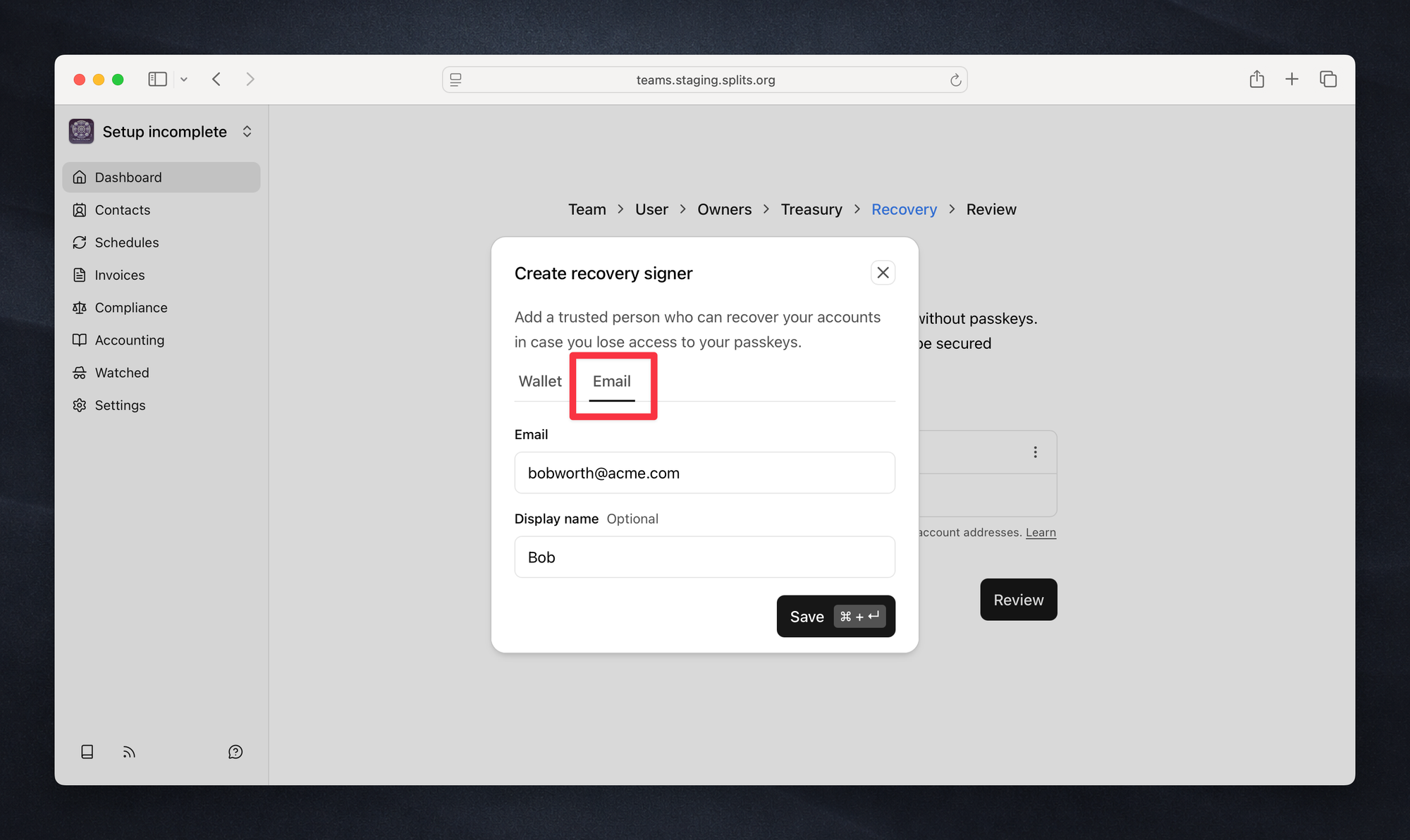The height and width of the screenshot is (840, 1410).
Task: Open the docs book icon in sidebar footer
Action: [x=87, y=752]
